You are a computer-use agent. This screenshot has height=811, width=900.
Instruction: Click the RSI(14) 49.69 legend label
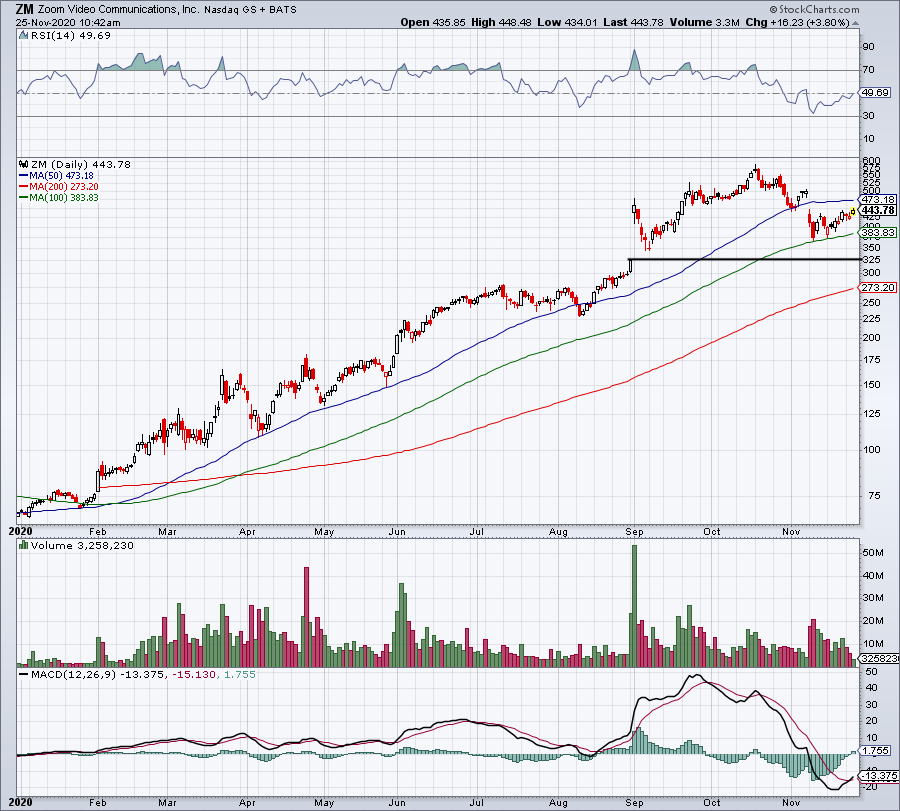click(71, 36)
